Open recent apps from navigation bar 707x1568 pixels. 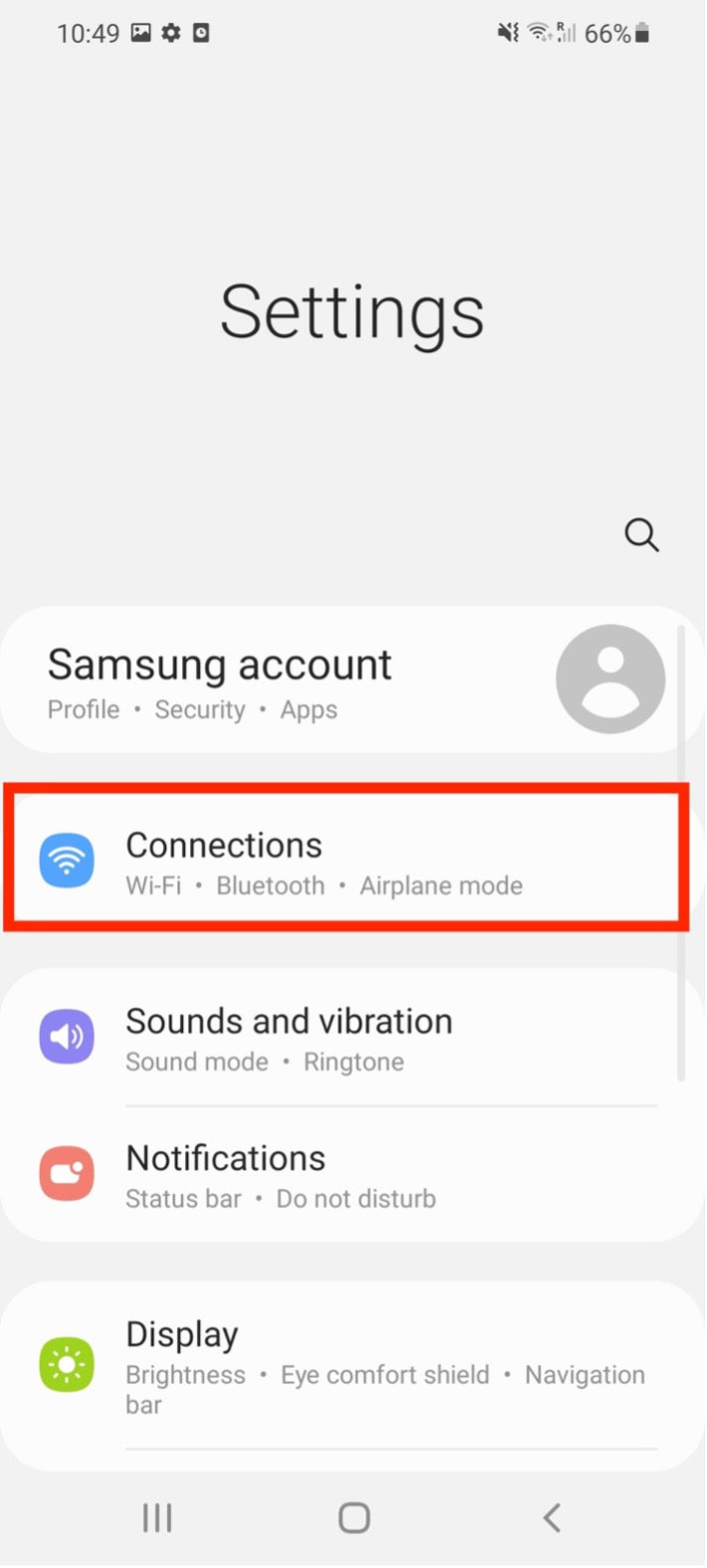pos(157,1517)
